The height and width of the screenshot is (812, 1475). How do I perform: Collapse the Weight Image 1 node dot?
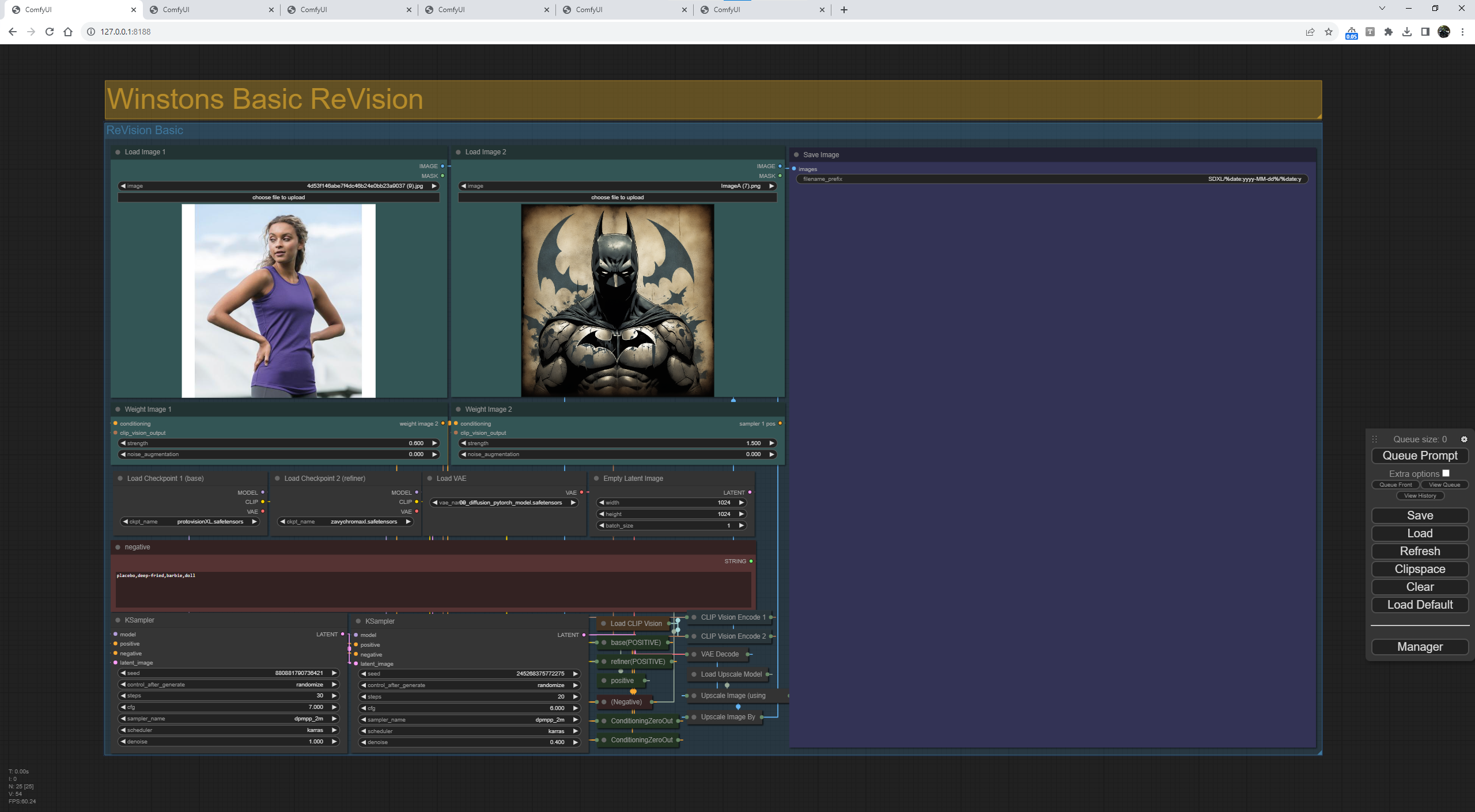click(x=118, y=409)
